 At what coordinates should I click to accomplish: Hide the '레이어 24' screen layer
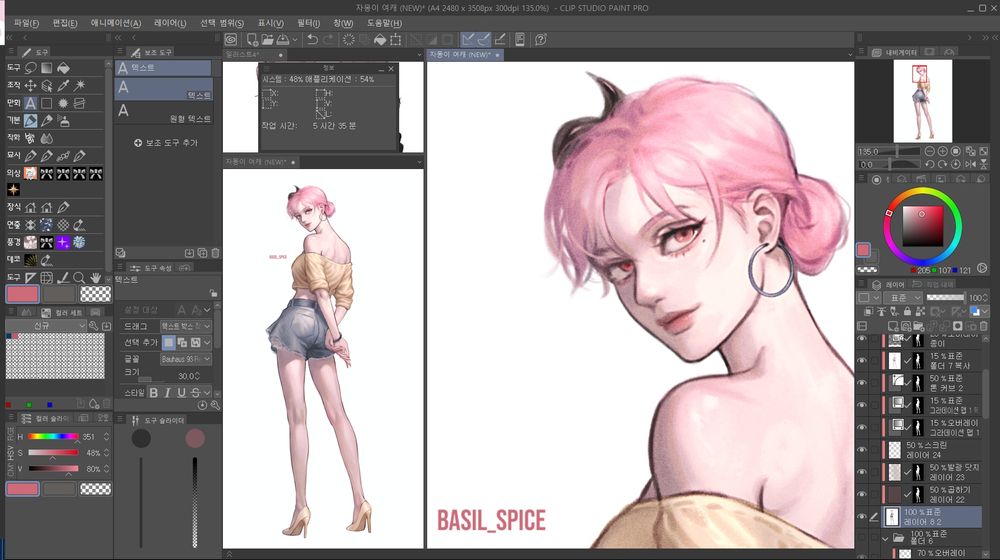tap(862, 450)
